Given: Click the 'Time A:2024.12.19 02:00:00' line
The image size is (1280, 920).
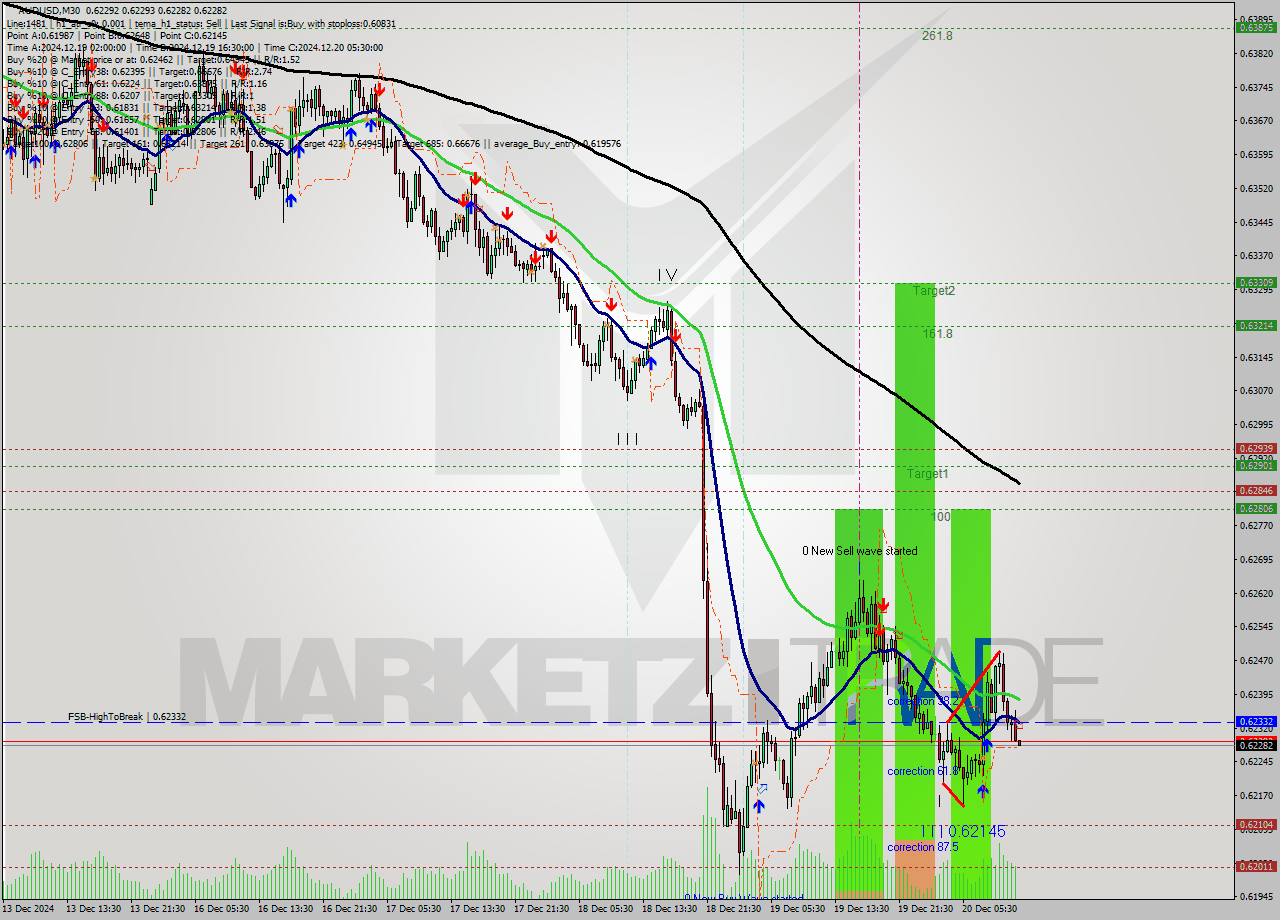Looking at the screenshot, I should point(66,47).
